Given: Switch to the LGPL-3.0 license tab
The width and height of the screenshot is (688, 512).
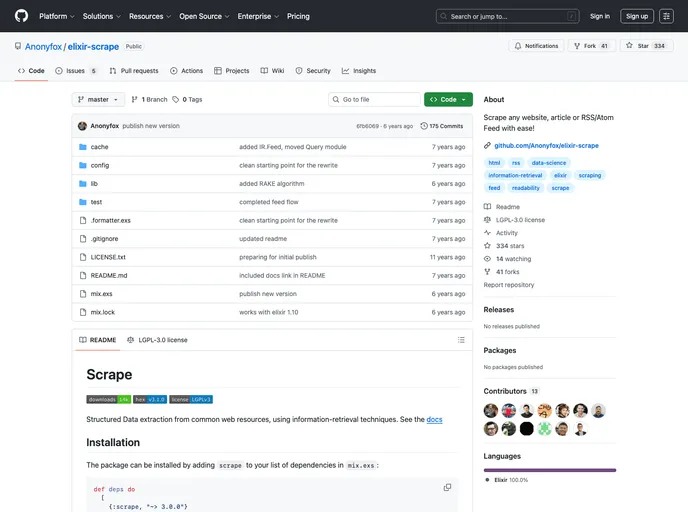Looking at the screenshot, I should point(157,340).
